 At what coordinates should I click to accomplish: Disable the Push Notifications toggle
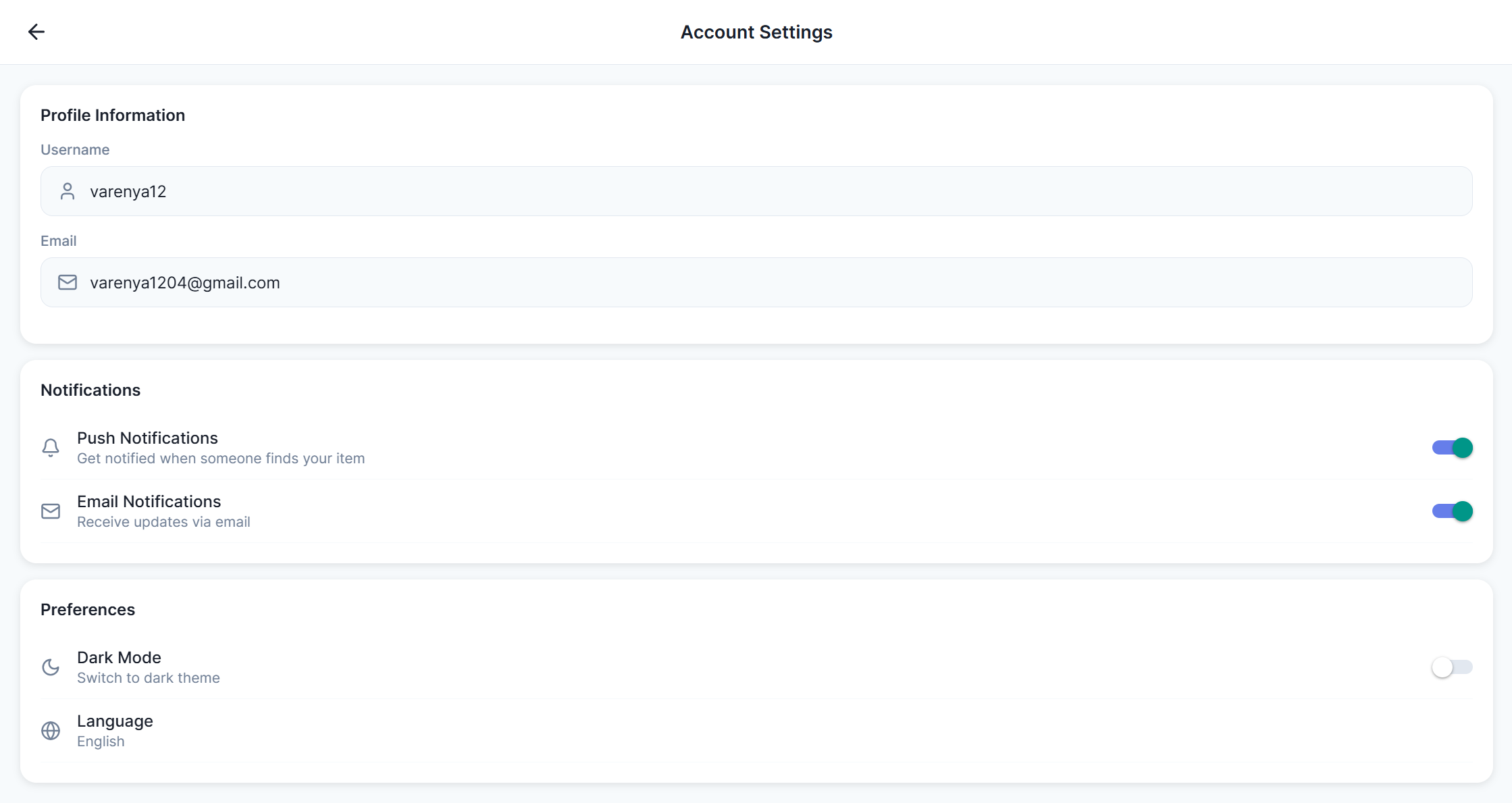point(1452,448)
